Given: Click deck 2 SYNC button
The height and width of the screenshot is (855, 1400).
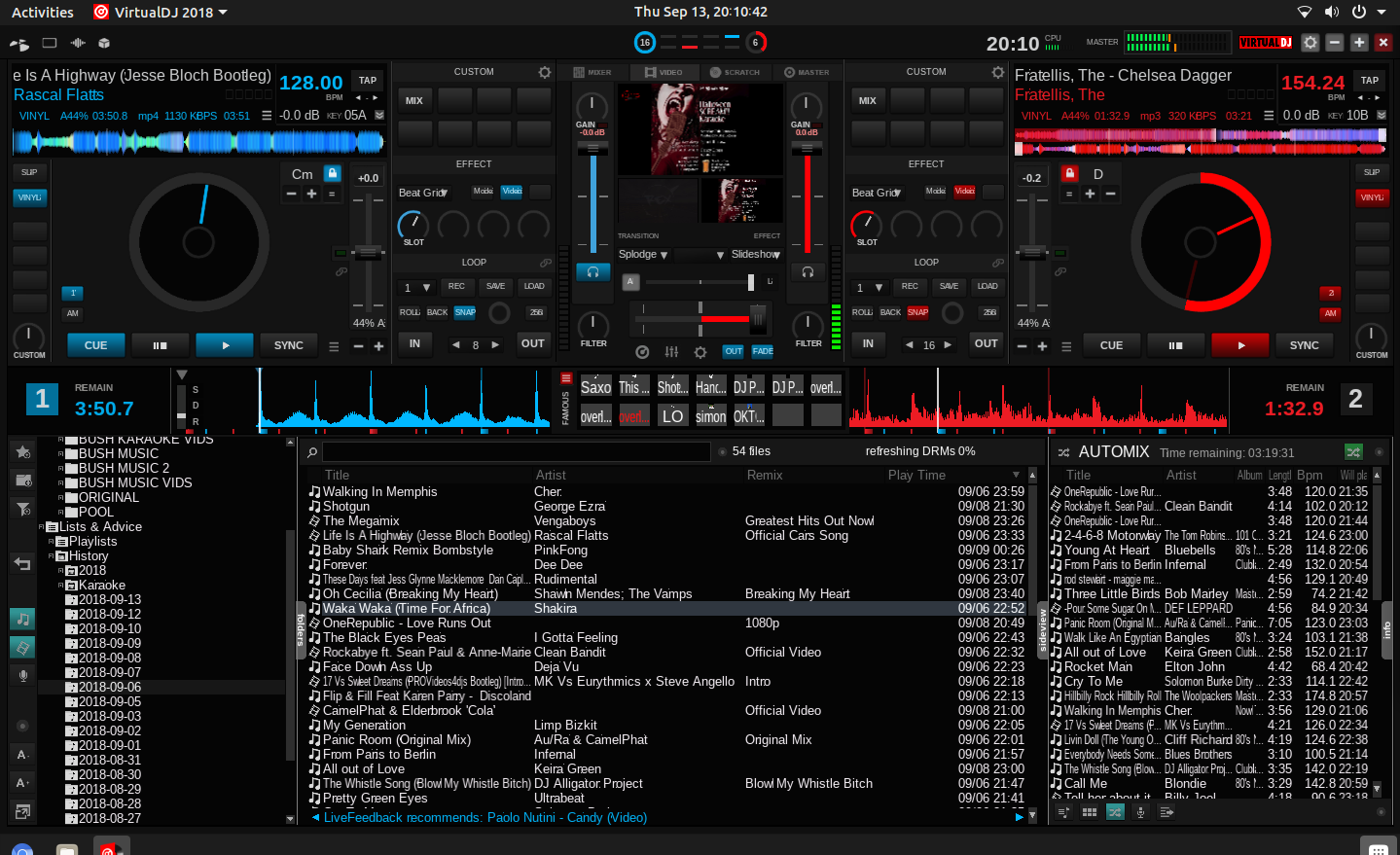Looking at the screenshot, I should coord(1305,345).
